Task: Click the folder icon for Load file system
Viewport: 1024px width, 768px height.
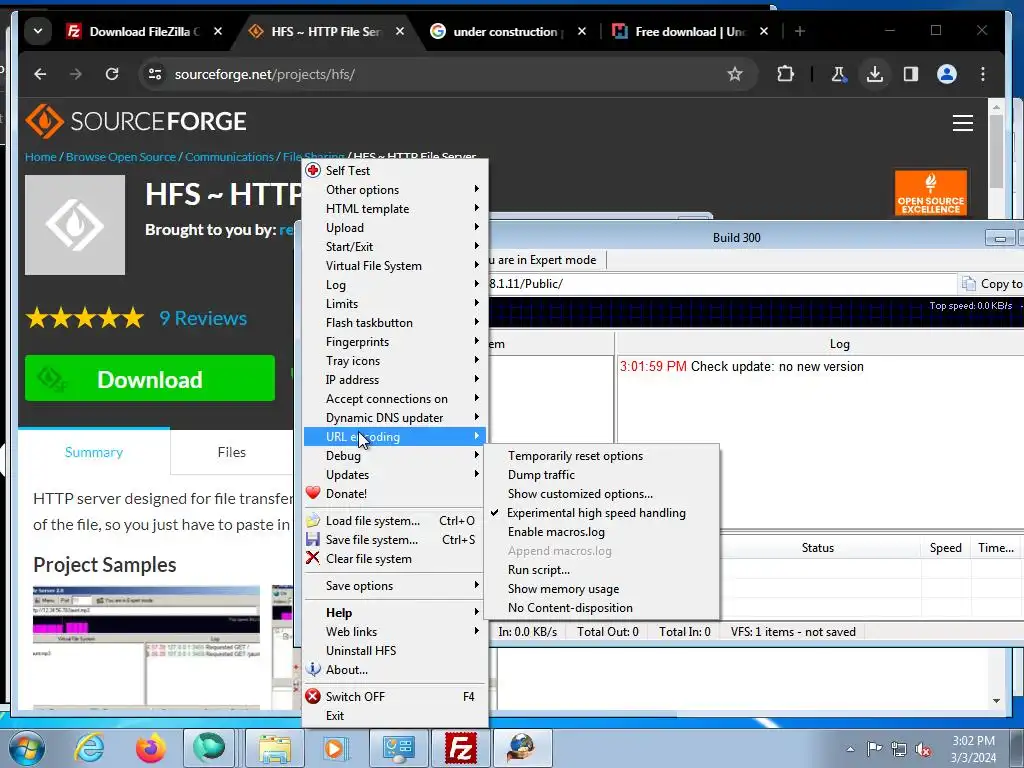Action: (313, 520)
